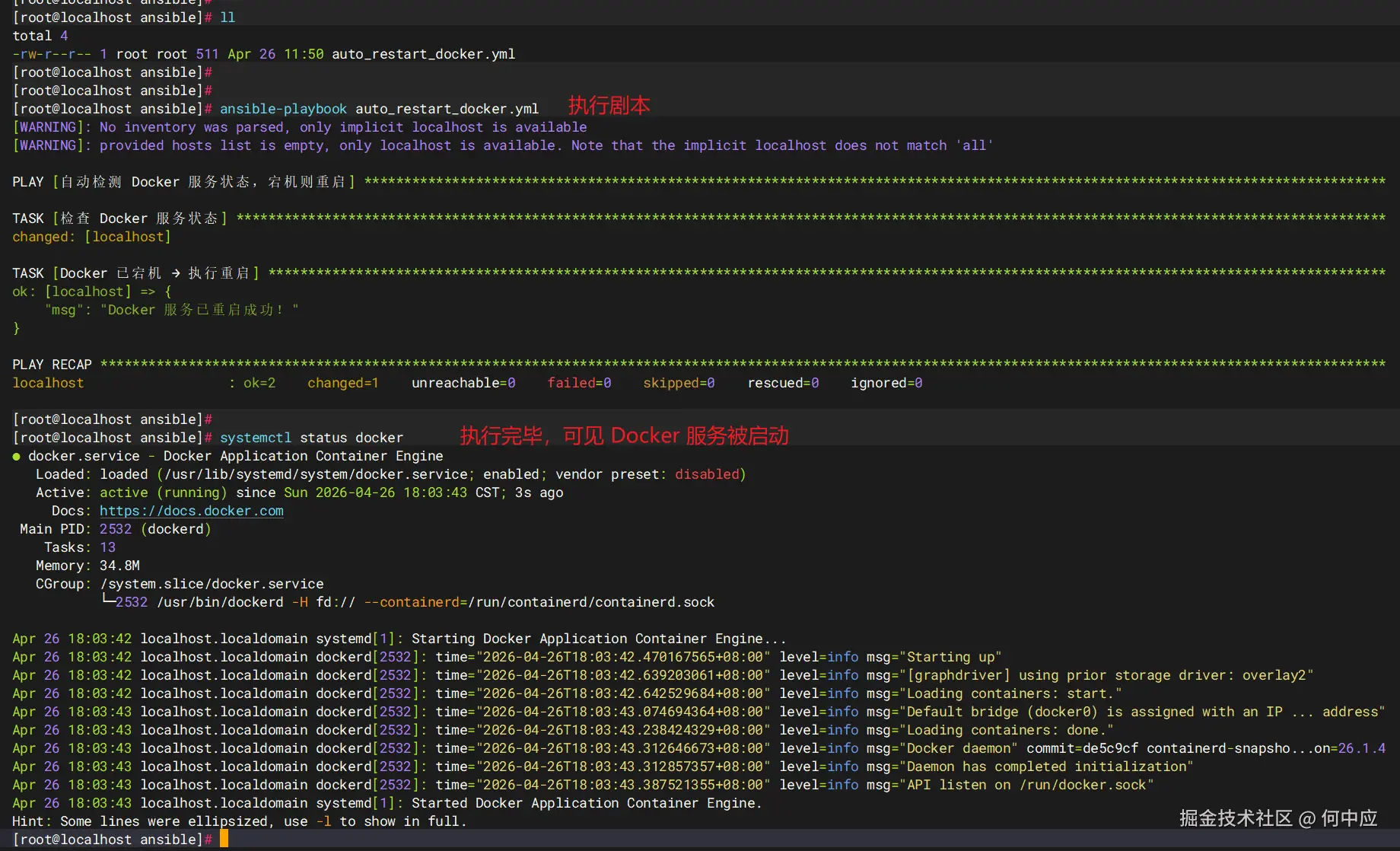Click the '[graphdriver] using prior storage driver' message
The image size is (1400, 851).
pyautogui.click(x=1106, y=675)
